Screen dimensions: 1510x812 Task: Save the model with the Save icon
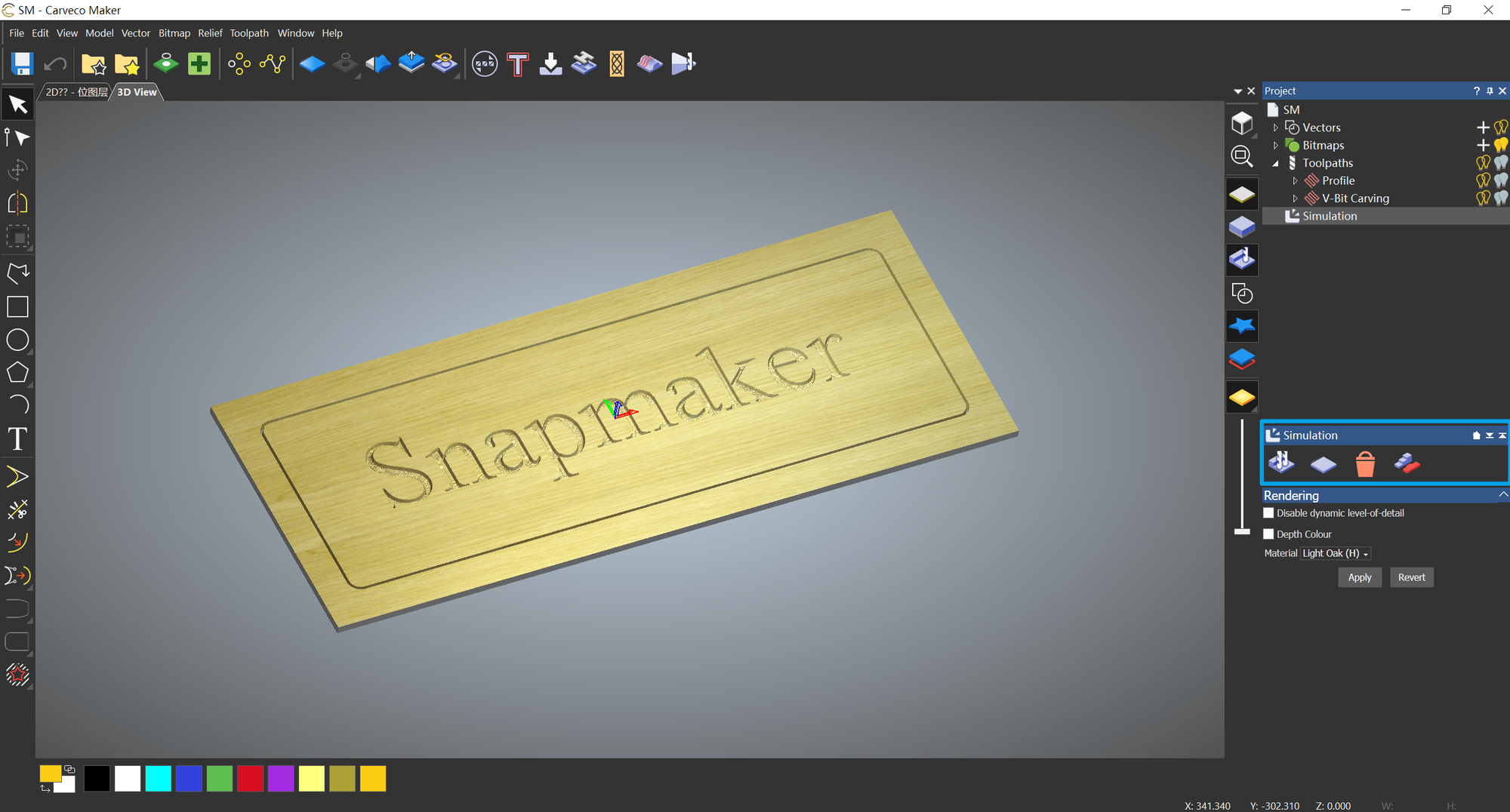pos(21,63)
